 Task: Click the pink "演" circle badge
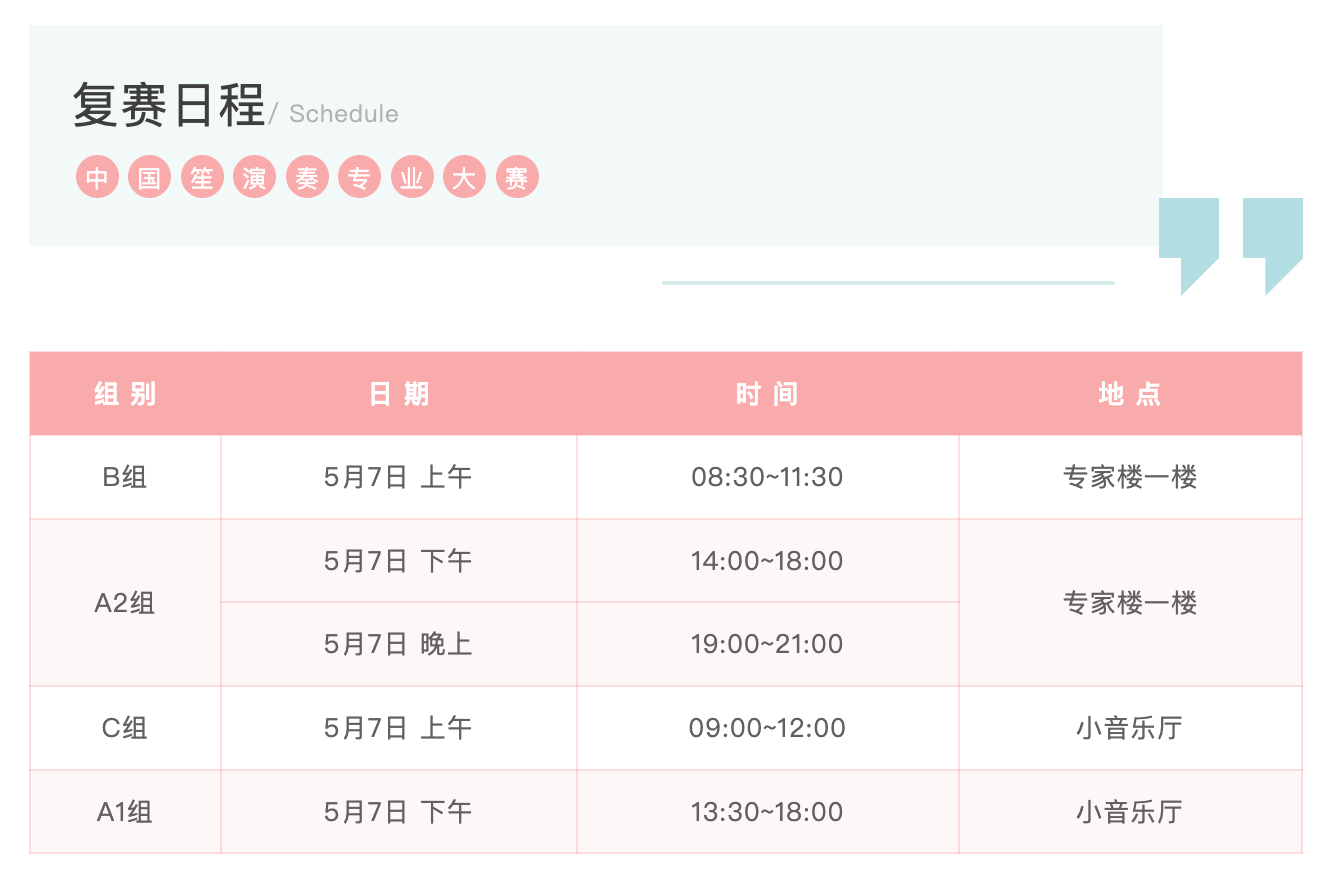click(254, 178)
